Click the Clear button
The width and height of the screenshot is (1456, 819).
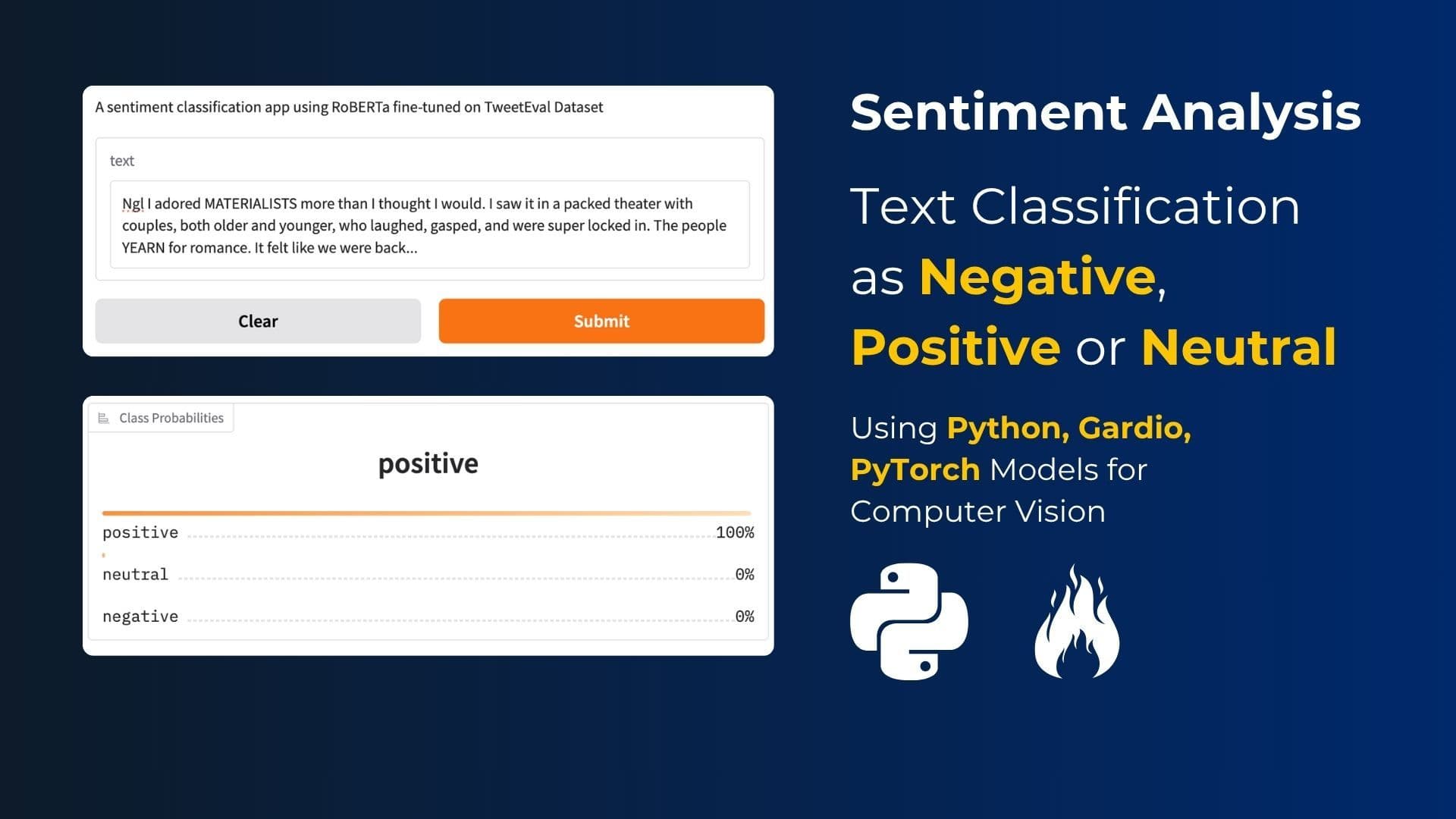[x=258, y=321]
